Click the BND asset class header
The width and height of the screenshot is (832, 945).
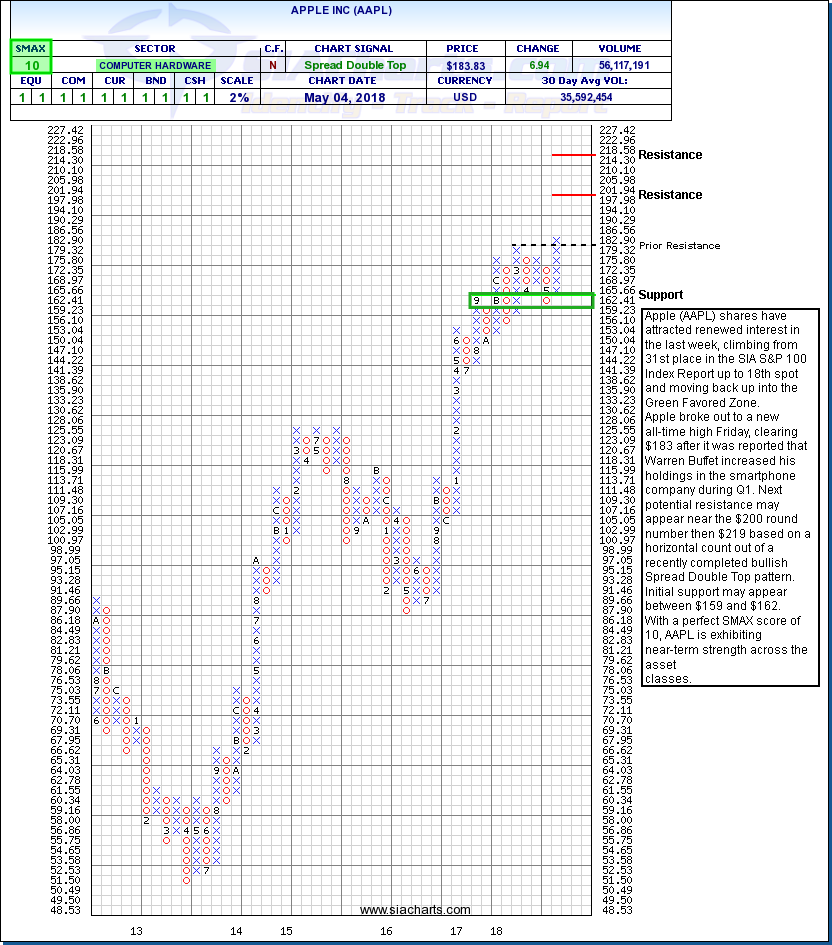tap(154, 82)
